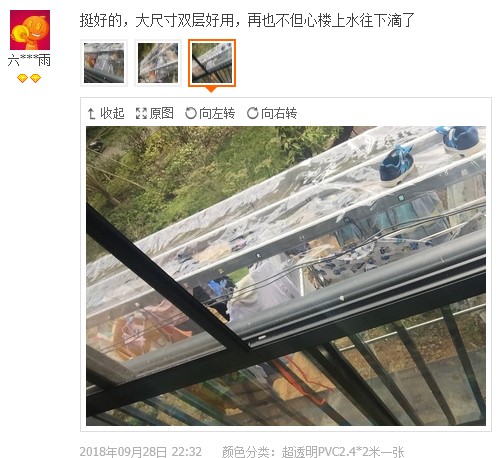This screenshot has width=497, height=458.
Task: Open the reviewer's orange mascot avatar
Action: click(30, 30)
